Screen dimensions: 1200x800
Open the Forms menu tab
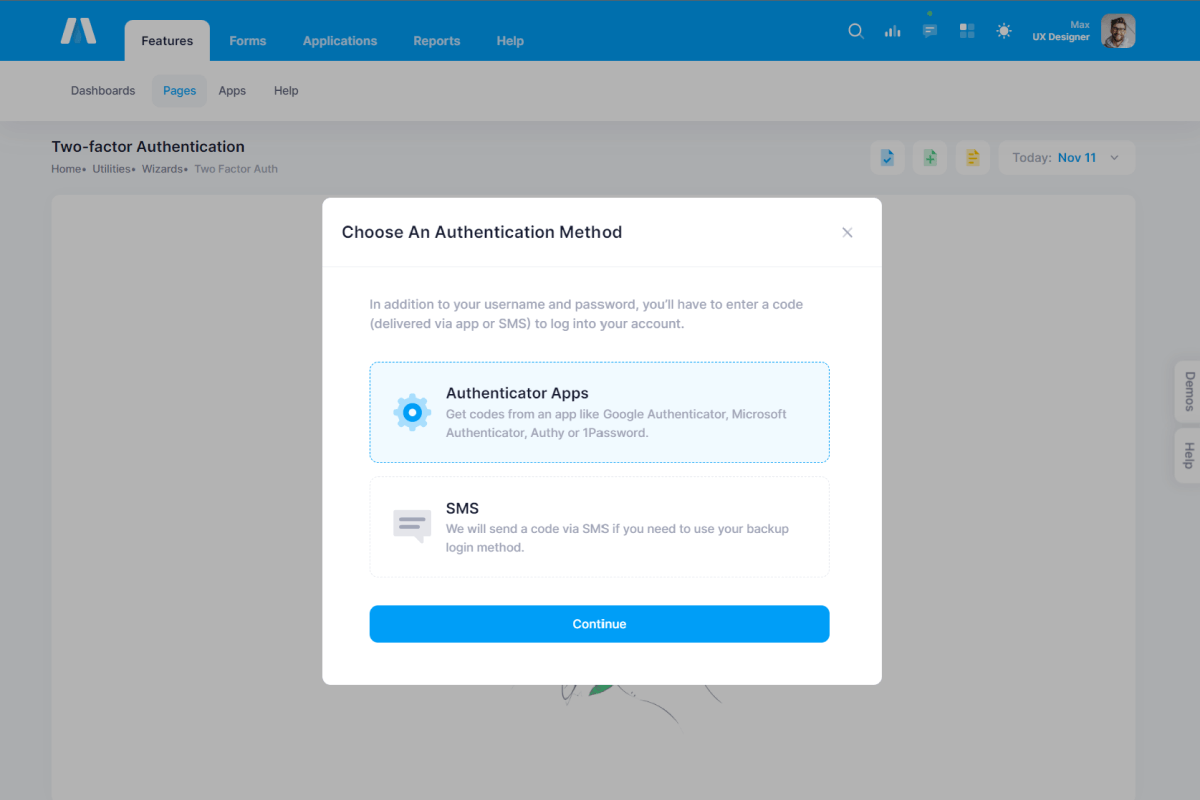click(x=247, y=41)
